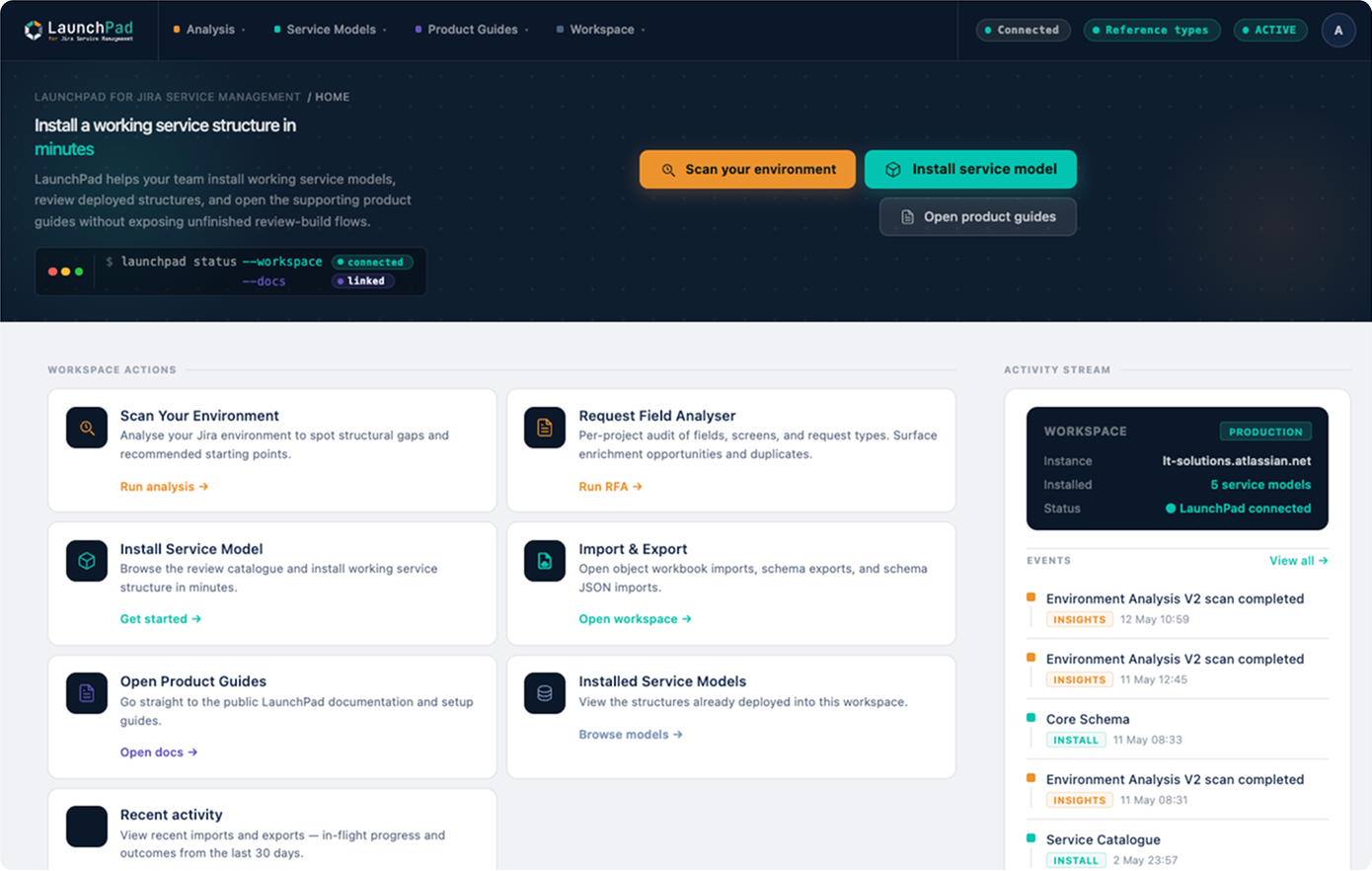Expand the Product Guides dropdown chevron
This screenshot has width=1372, height=871.
527,30
